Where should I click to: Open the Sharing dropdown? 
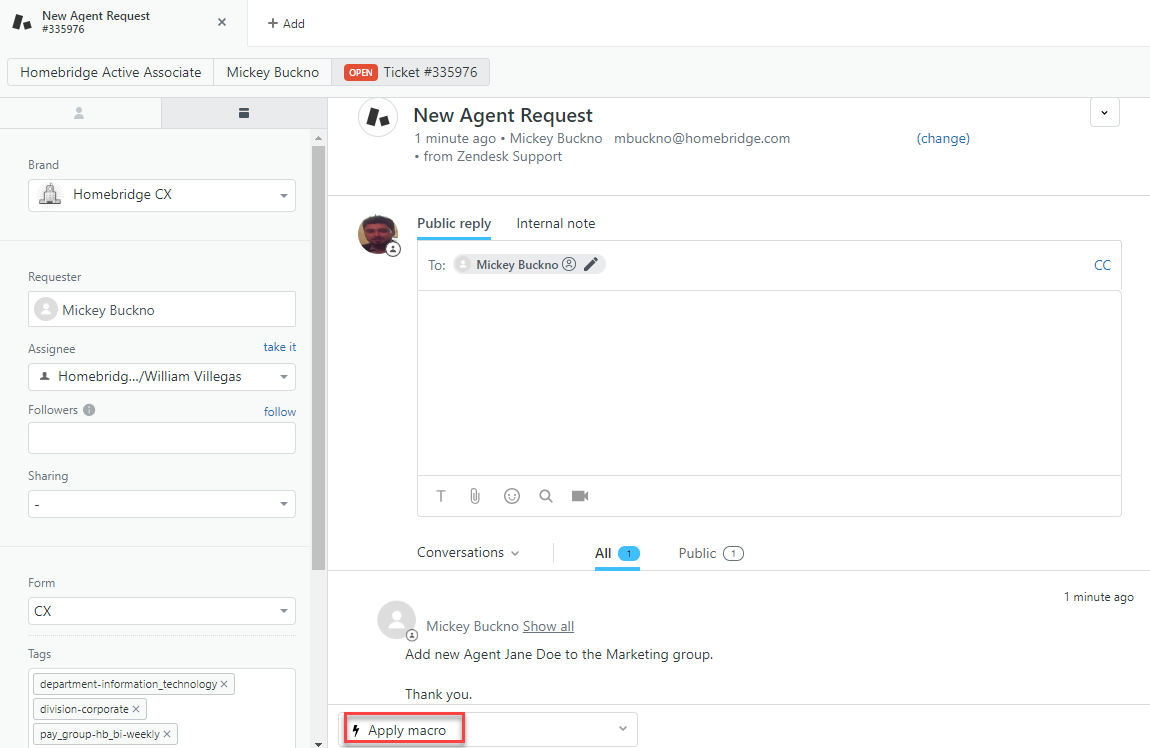click(x=162, y=505)
